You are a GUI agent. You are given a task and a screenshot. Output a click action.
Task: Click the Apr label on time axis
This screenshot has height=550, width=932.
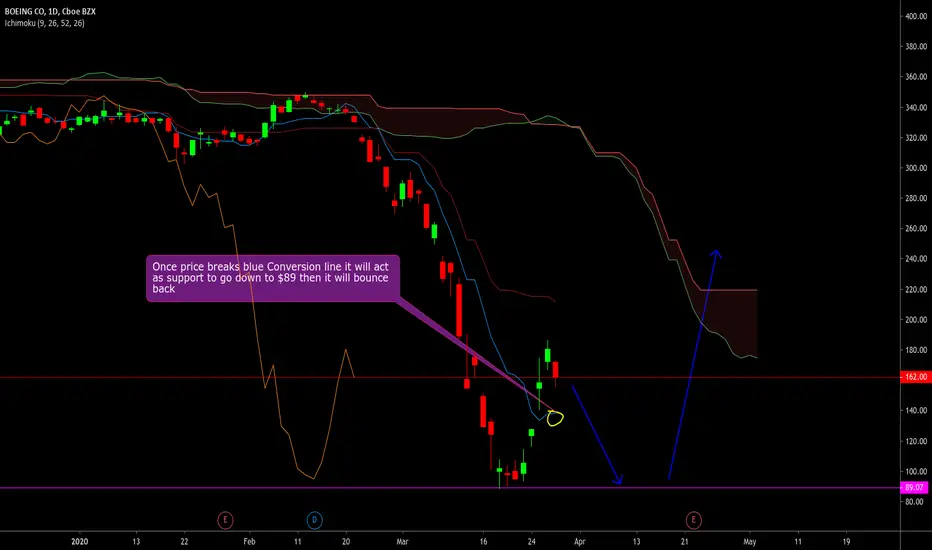(580, 542)
